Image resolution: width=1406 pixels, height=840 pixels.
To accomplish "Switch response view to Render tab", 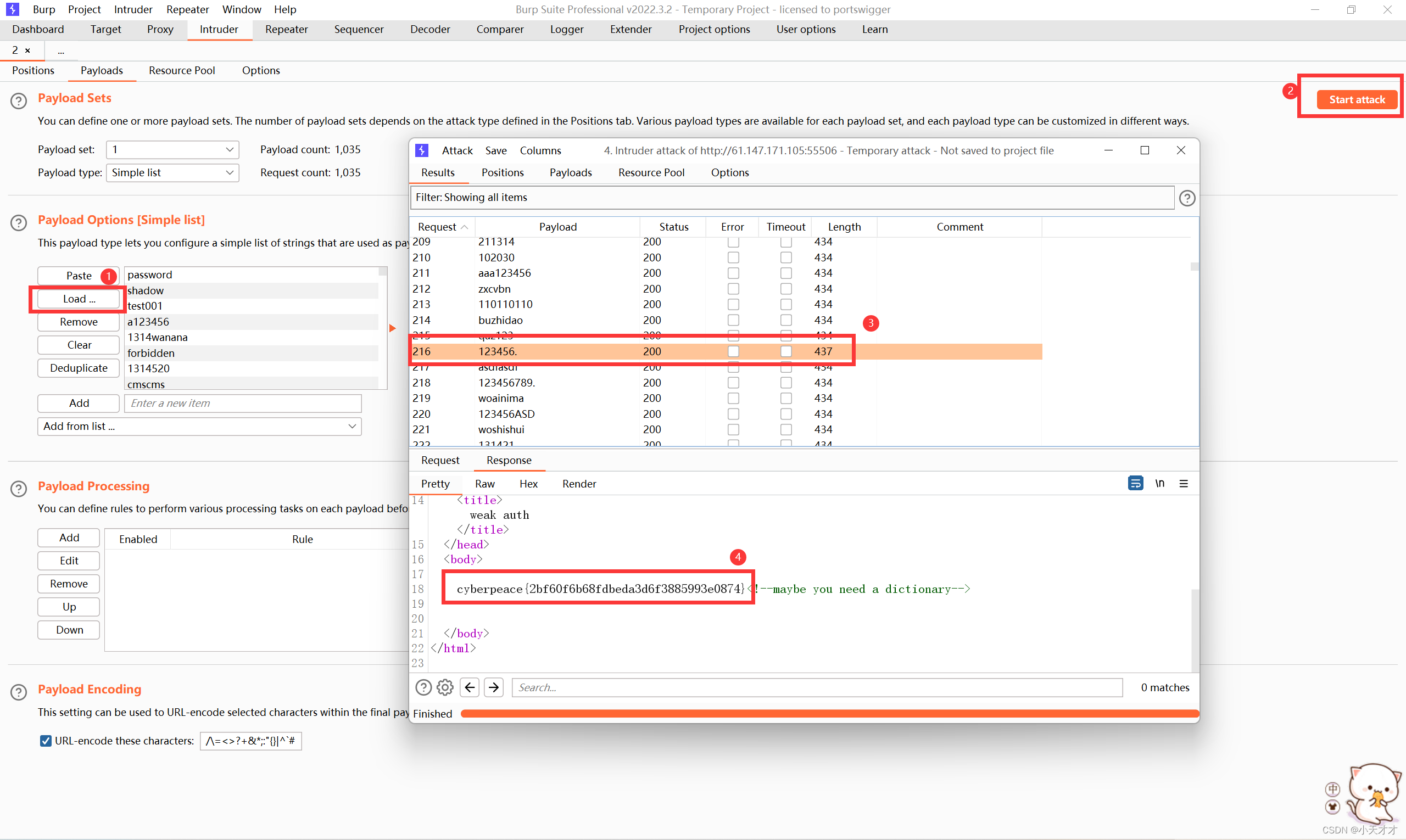I will pyautogui.click(x=579, y=483).
